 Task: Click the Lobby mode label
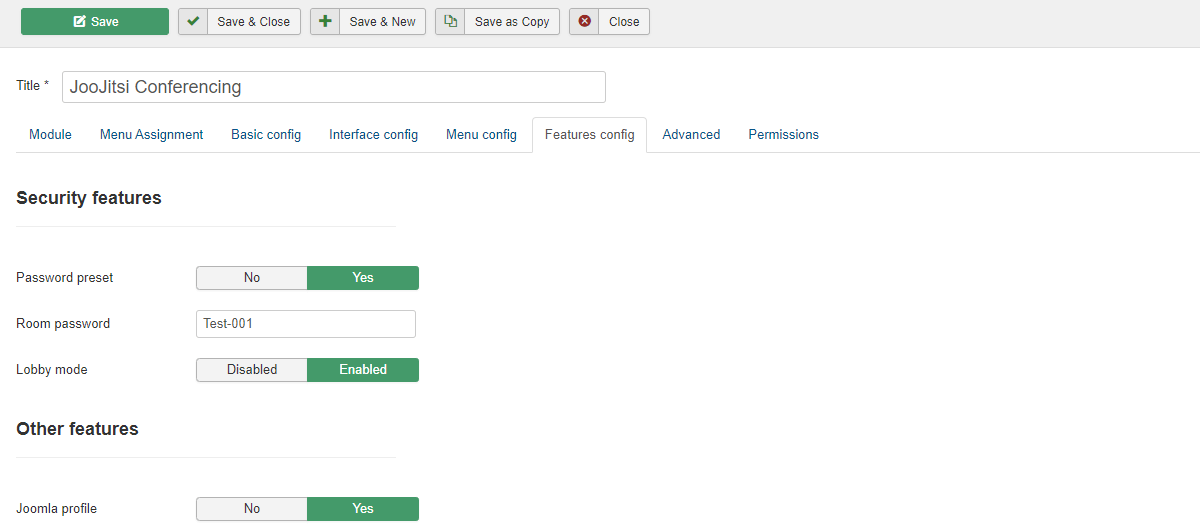[x=52, y=370]
